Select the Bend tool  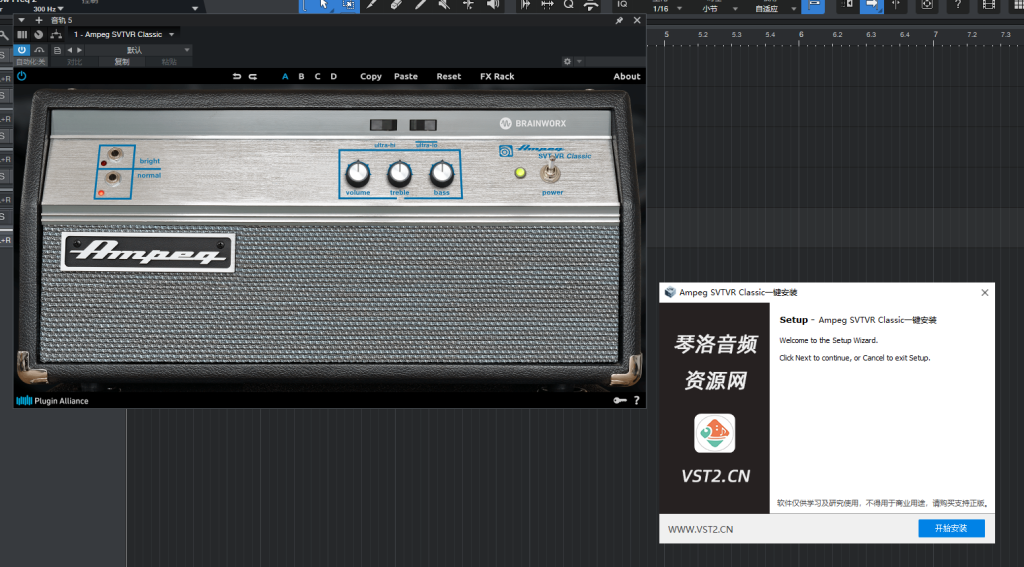point(469,5)
